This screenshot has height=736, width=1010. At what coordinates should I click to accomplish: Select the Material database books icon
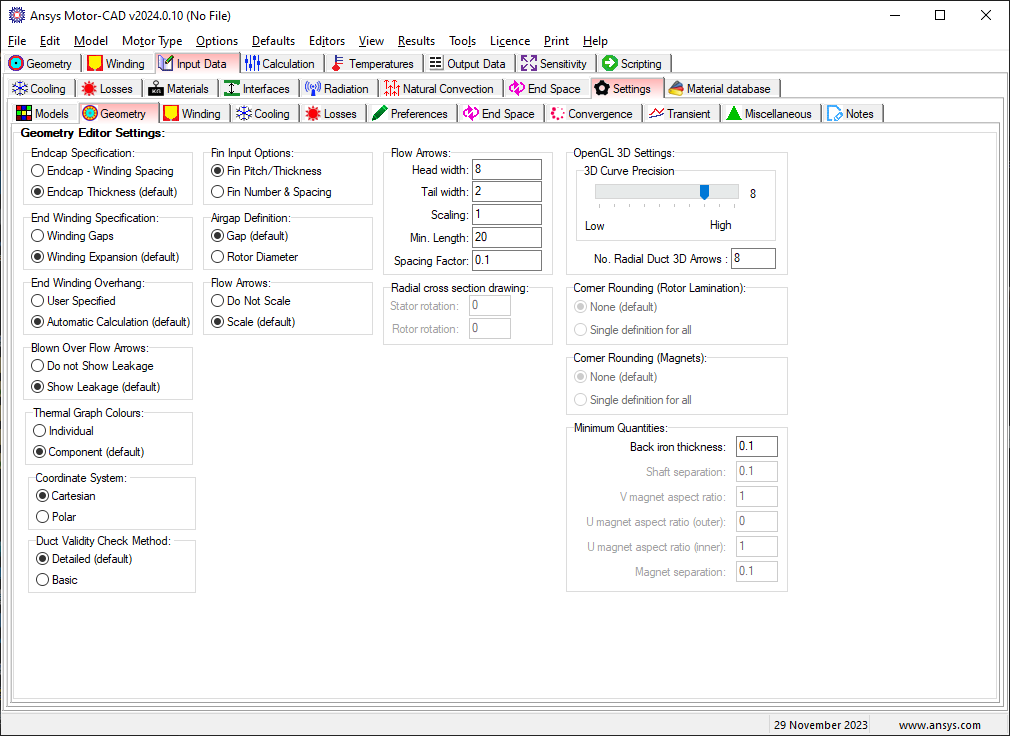(676, 89)
